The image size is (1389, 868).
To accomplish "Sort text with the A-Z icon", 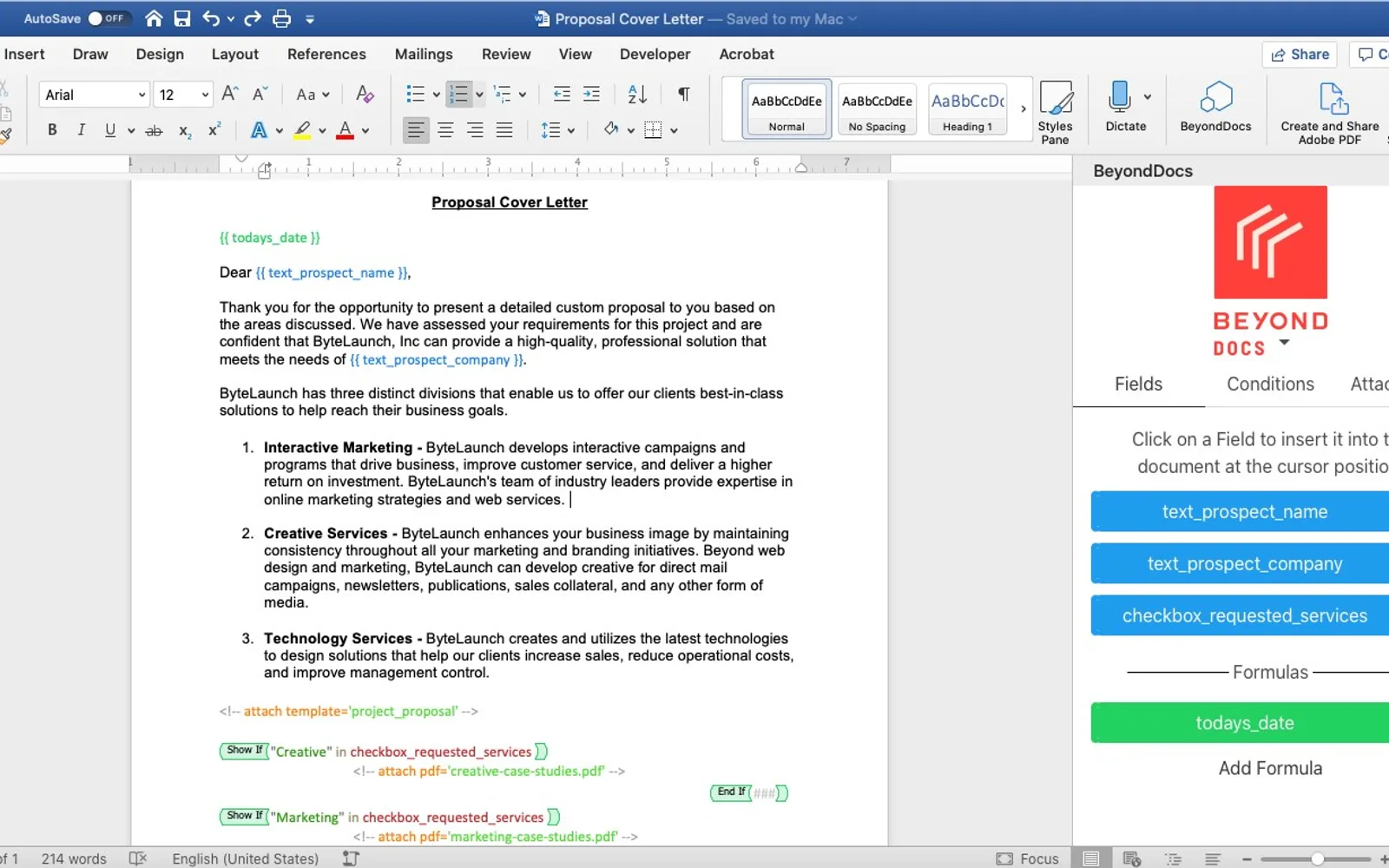I will click(637, 94).
